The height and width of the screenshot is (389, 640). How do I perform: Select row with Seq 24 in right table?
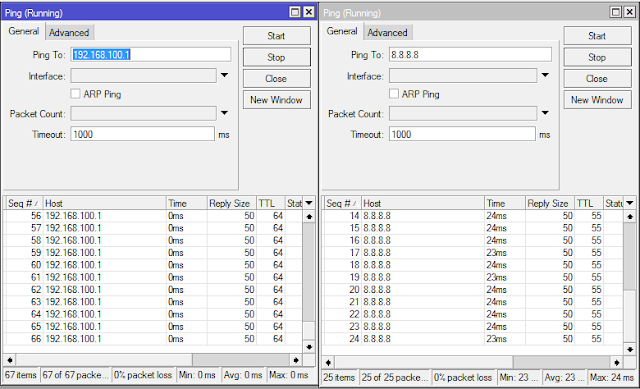click(473, 338)
